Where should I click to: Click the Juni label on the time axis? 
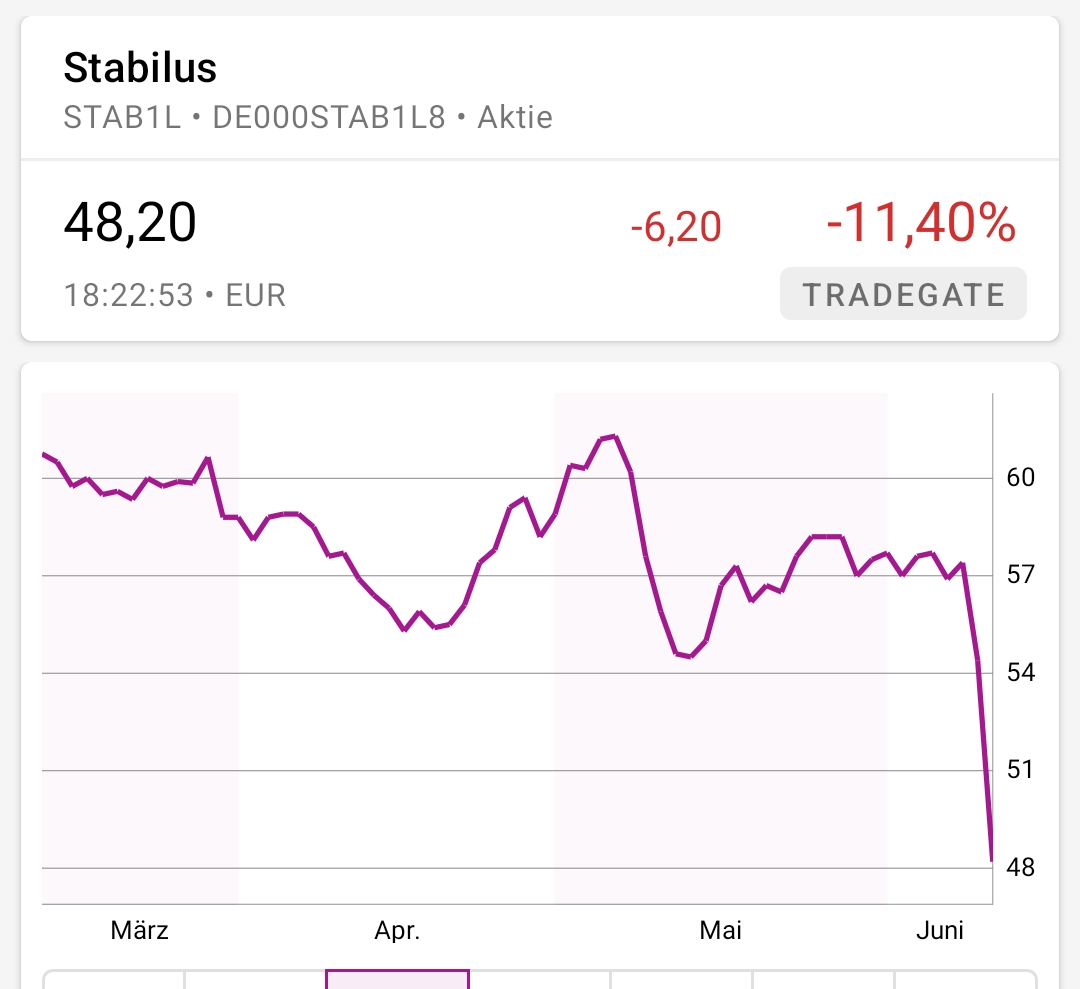[940, 931]
